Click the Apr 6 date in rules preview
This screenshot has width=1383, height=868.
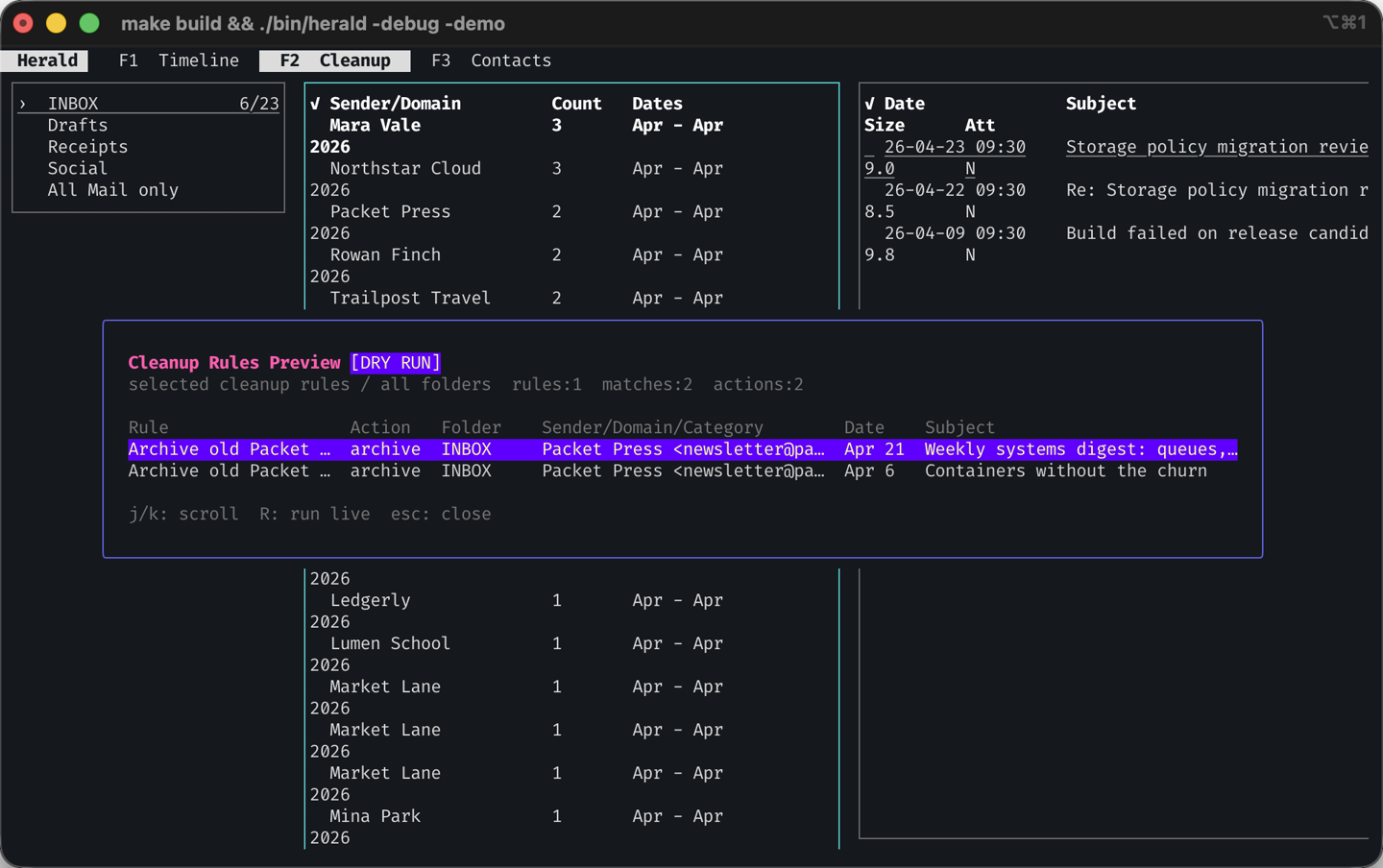click(x=869, y=470)
